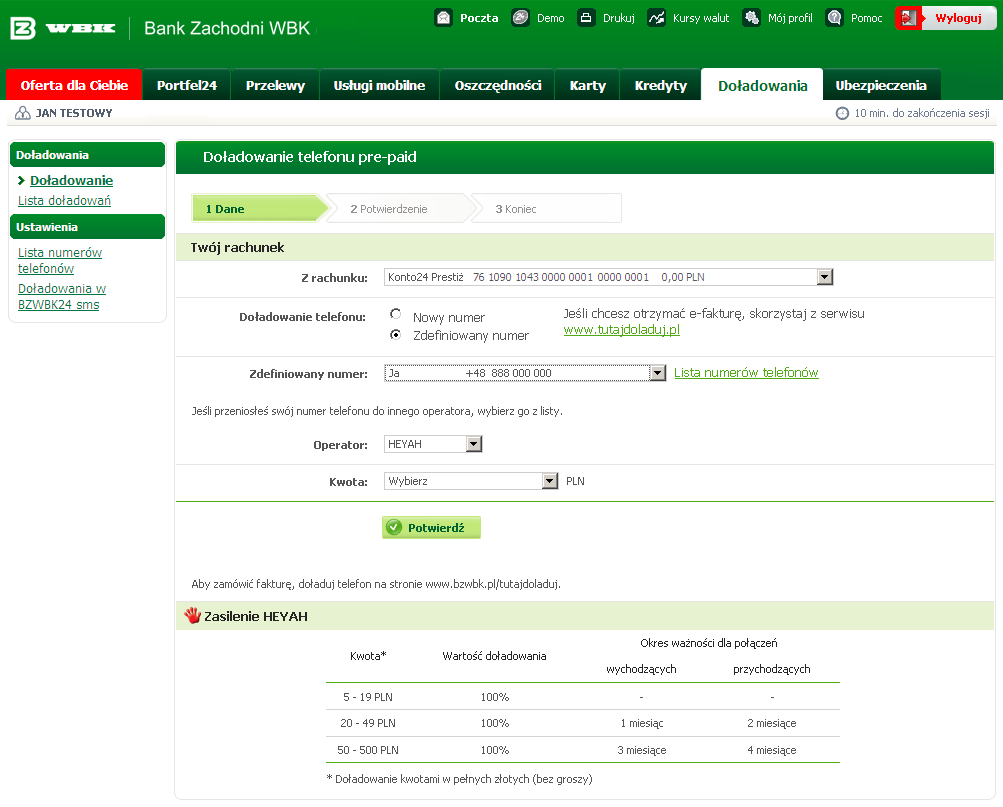
Task: Click the Bank Zachodni WBK title text
Action: (x=227, y=28)
